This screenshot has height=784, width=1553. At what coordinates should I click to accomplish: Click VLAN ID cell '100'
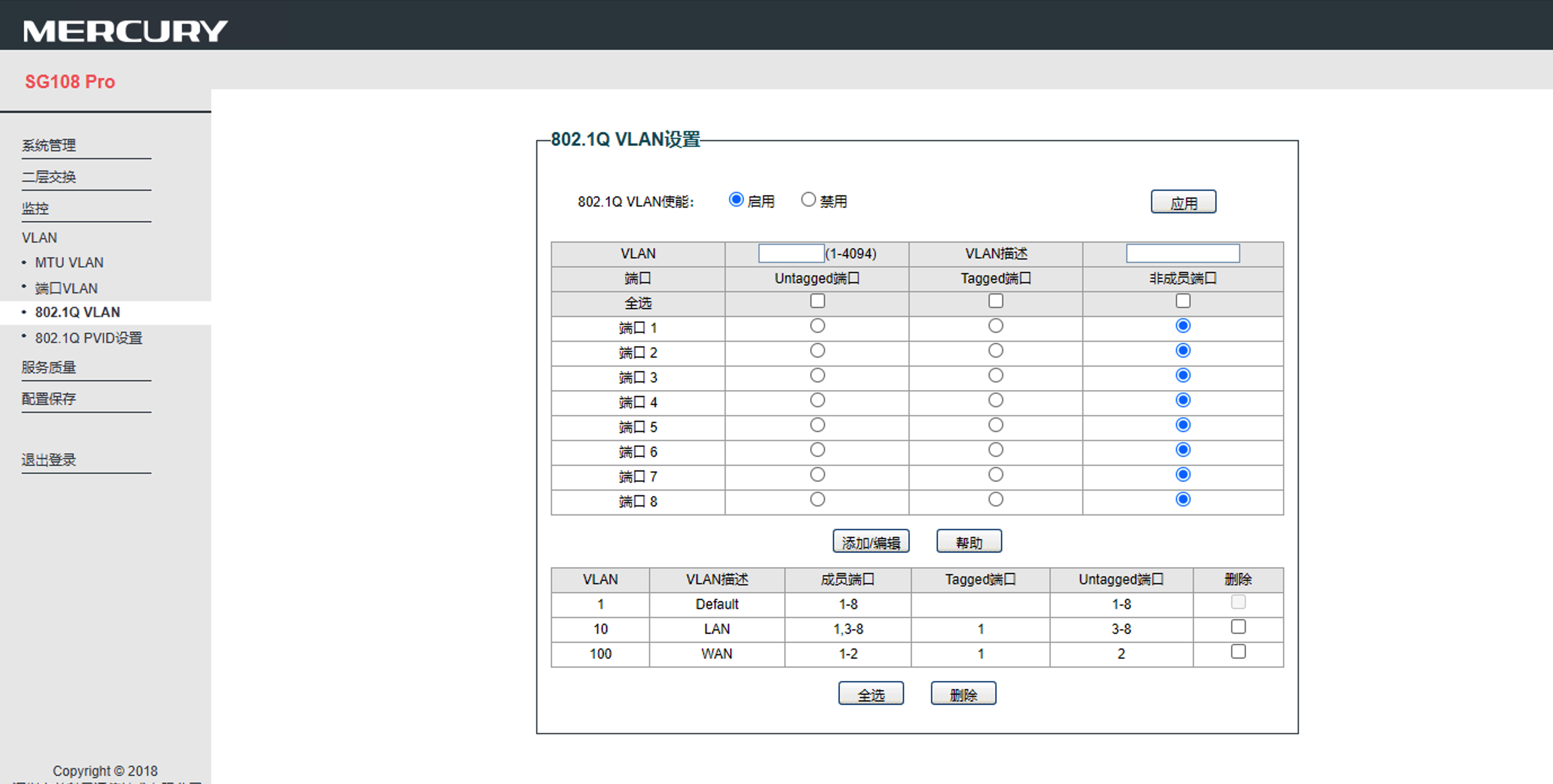600,654
